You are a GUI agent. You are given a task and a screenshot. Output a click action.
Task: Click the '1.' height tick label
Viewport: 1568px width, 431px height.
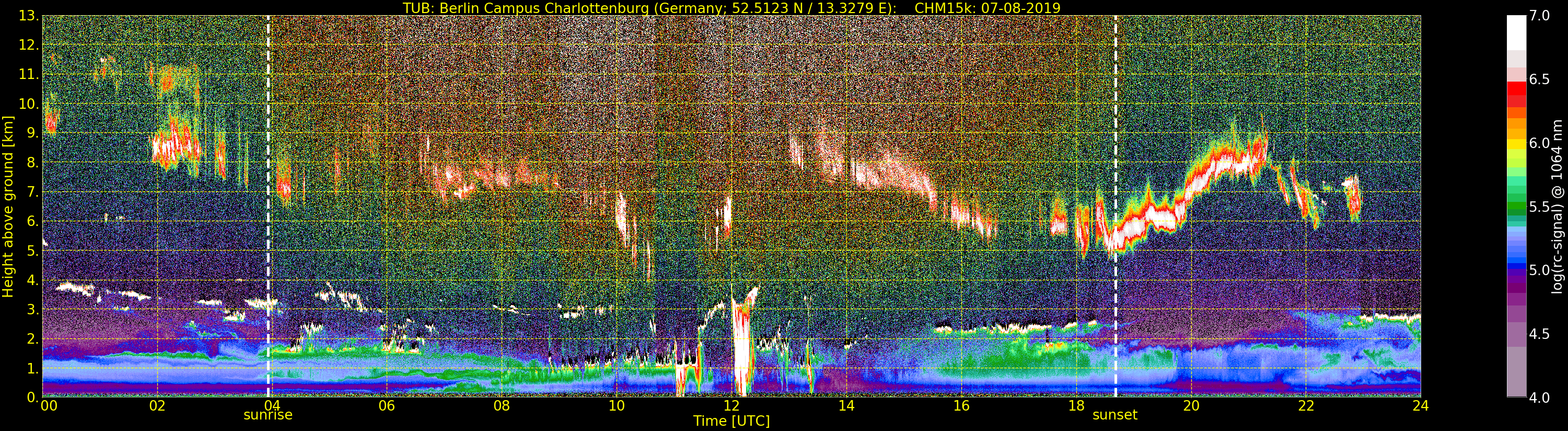click(x=33, y=368)
